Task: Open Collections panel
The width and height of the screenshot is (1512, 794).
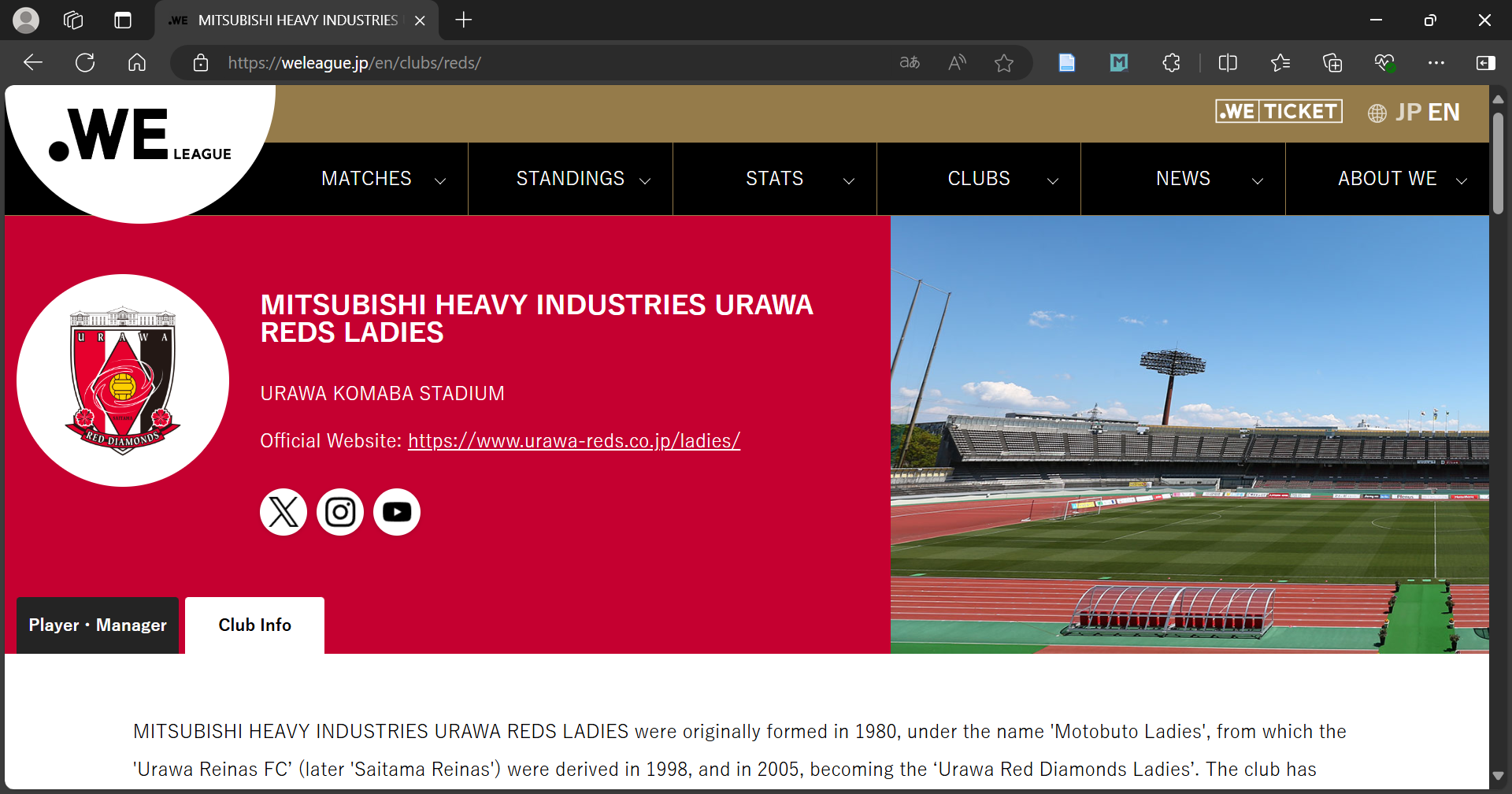Action: click(x=1332, y=62)
